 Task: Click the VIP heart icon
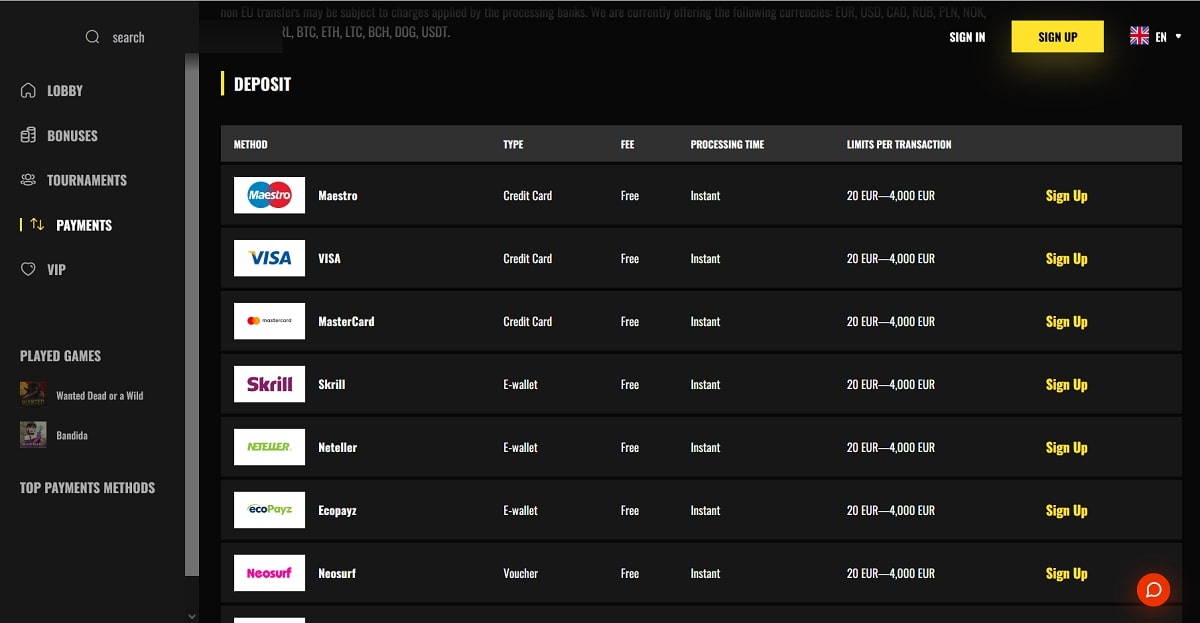[x=28, y=269]
